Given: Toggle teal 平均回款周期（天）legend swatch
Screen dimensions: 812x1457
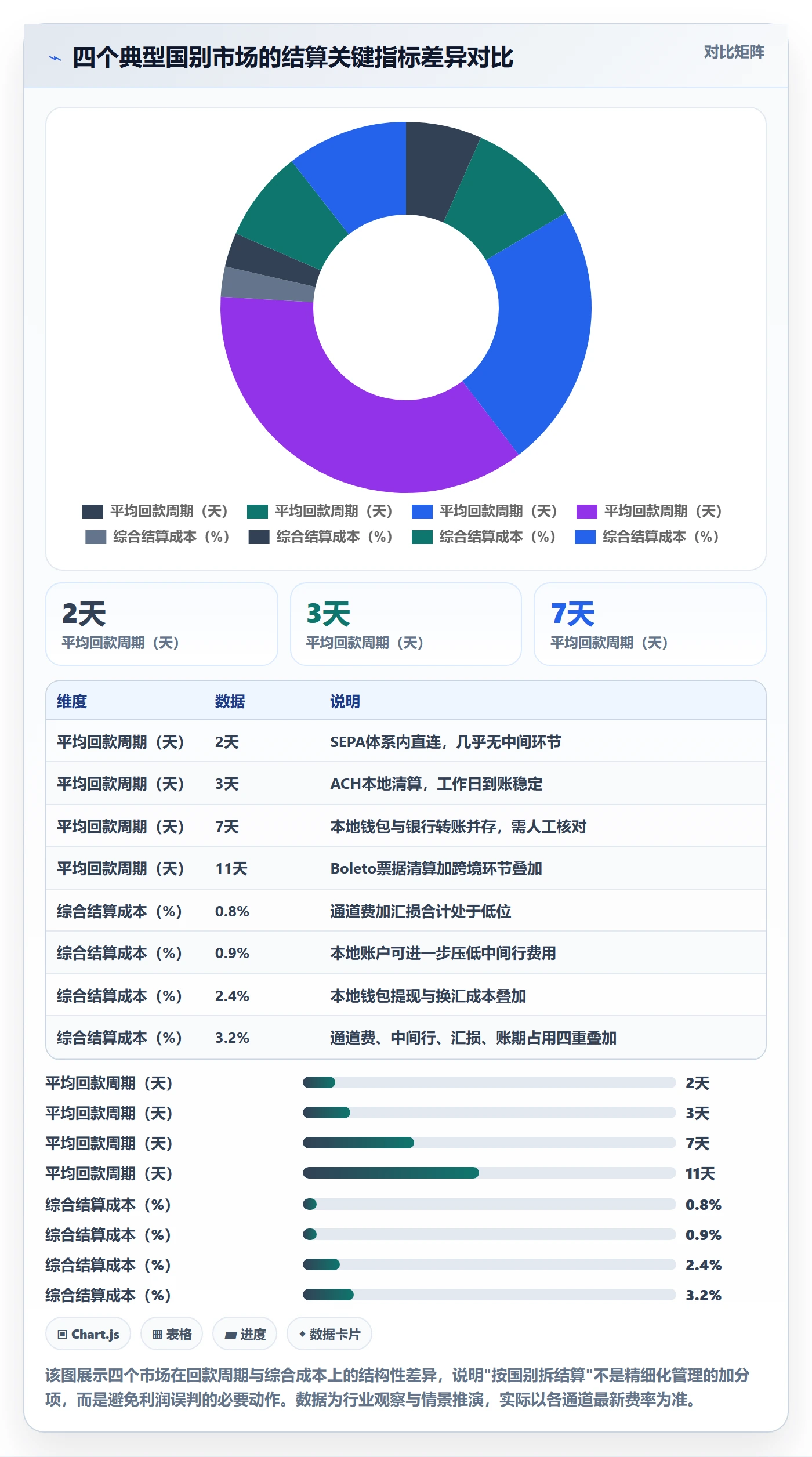Looking at the screenshot, I should (257, 511).
